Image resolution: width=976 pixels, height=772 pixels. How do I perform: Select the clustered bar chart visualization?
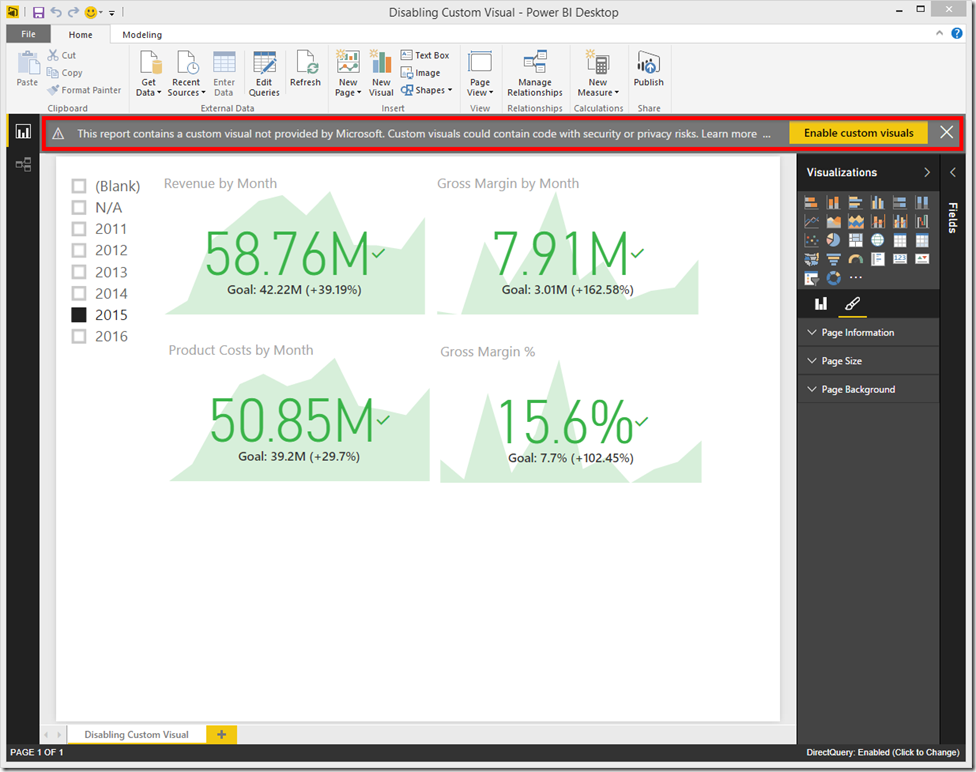(x=856, y=202)
